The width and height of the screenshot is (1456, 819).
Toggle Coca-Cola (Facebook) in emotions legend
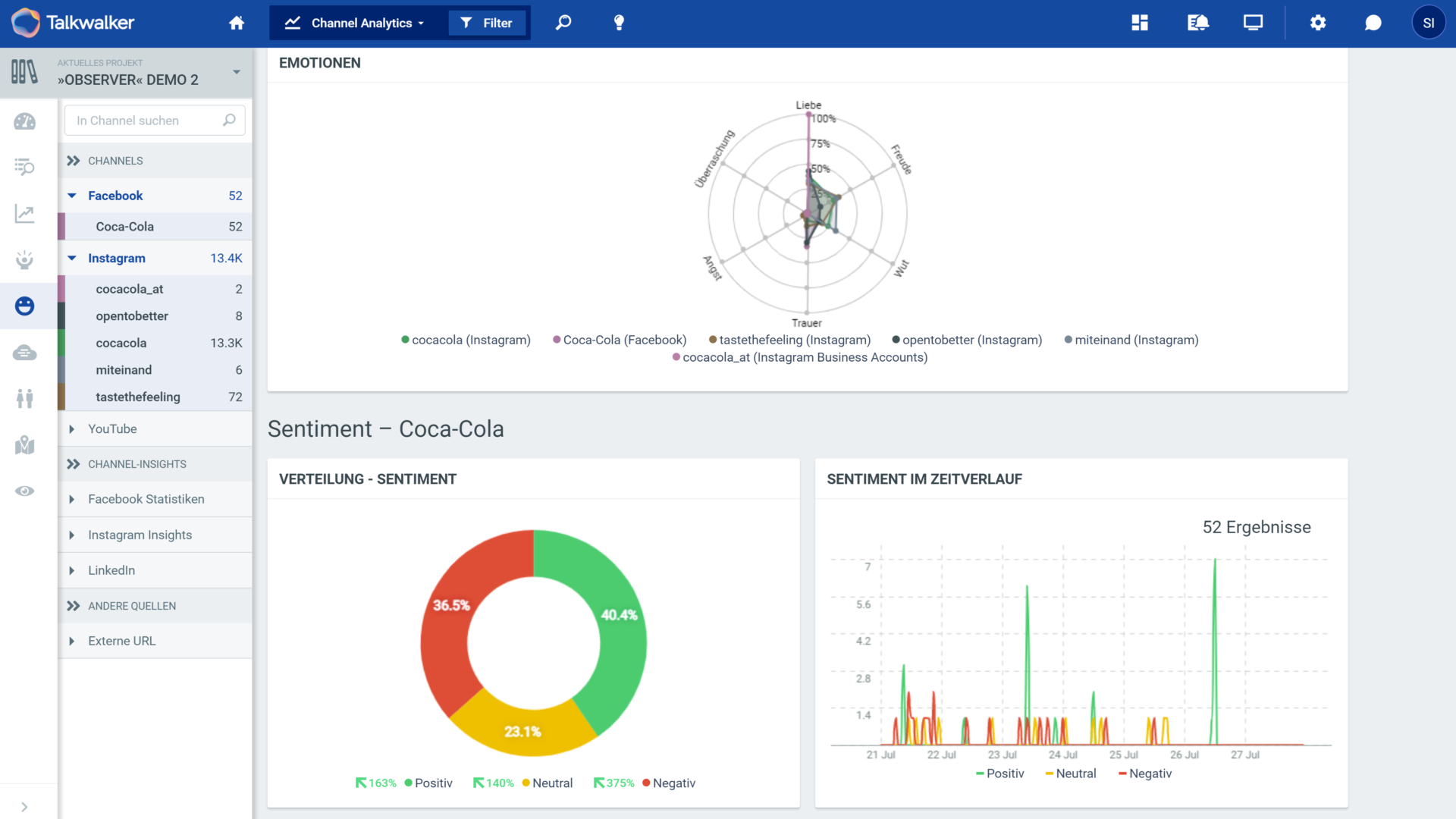pyautogui.click(x=619, y=340)
